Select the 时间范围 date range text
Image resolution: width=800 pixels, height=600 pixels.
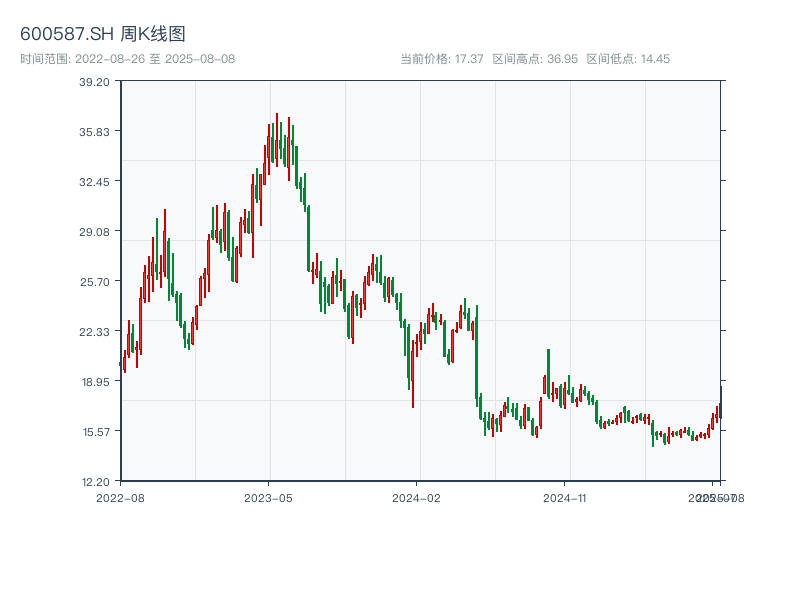(127, 59)
